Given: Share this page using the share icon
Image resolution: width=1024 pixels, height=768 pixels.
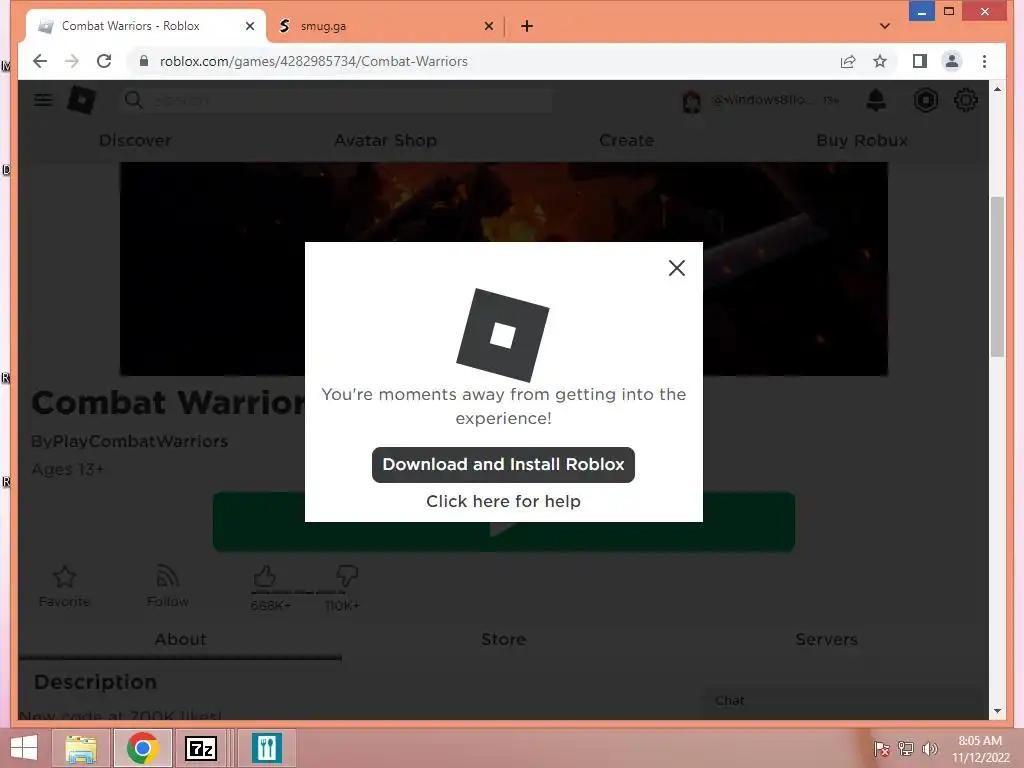Looking at the screenshot, I should (x=848, y=61).
